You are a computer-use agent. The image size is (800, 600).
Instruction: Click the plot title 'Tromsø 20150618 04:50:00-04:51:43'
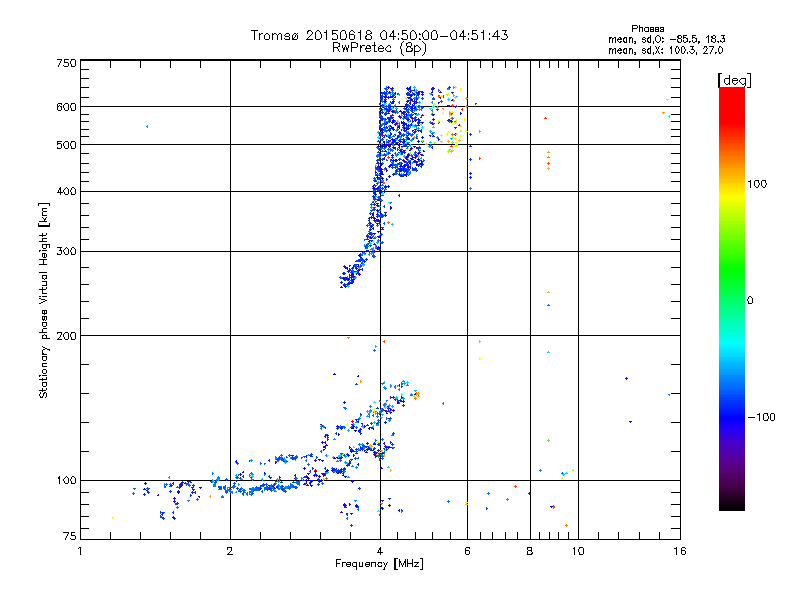pos(379,35)
